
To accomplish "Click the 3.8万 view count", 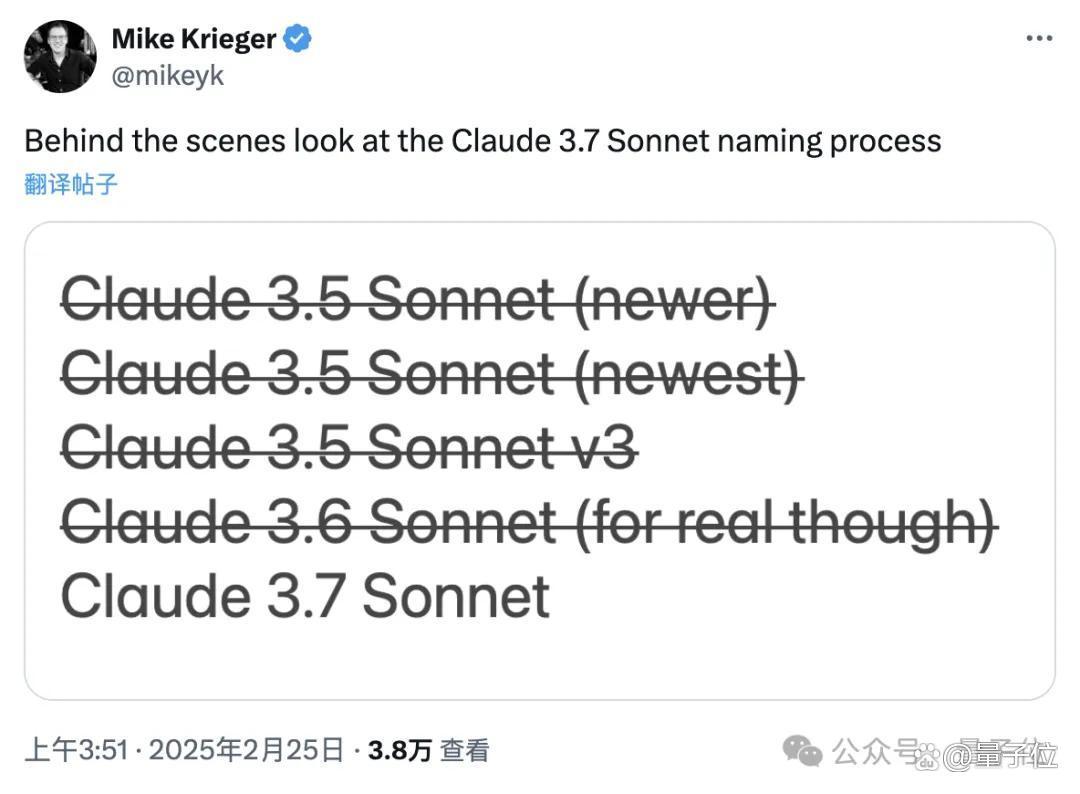I will click(x=399, y=751).
